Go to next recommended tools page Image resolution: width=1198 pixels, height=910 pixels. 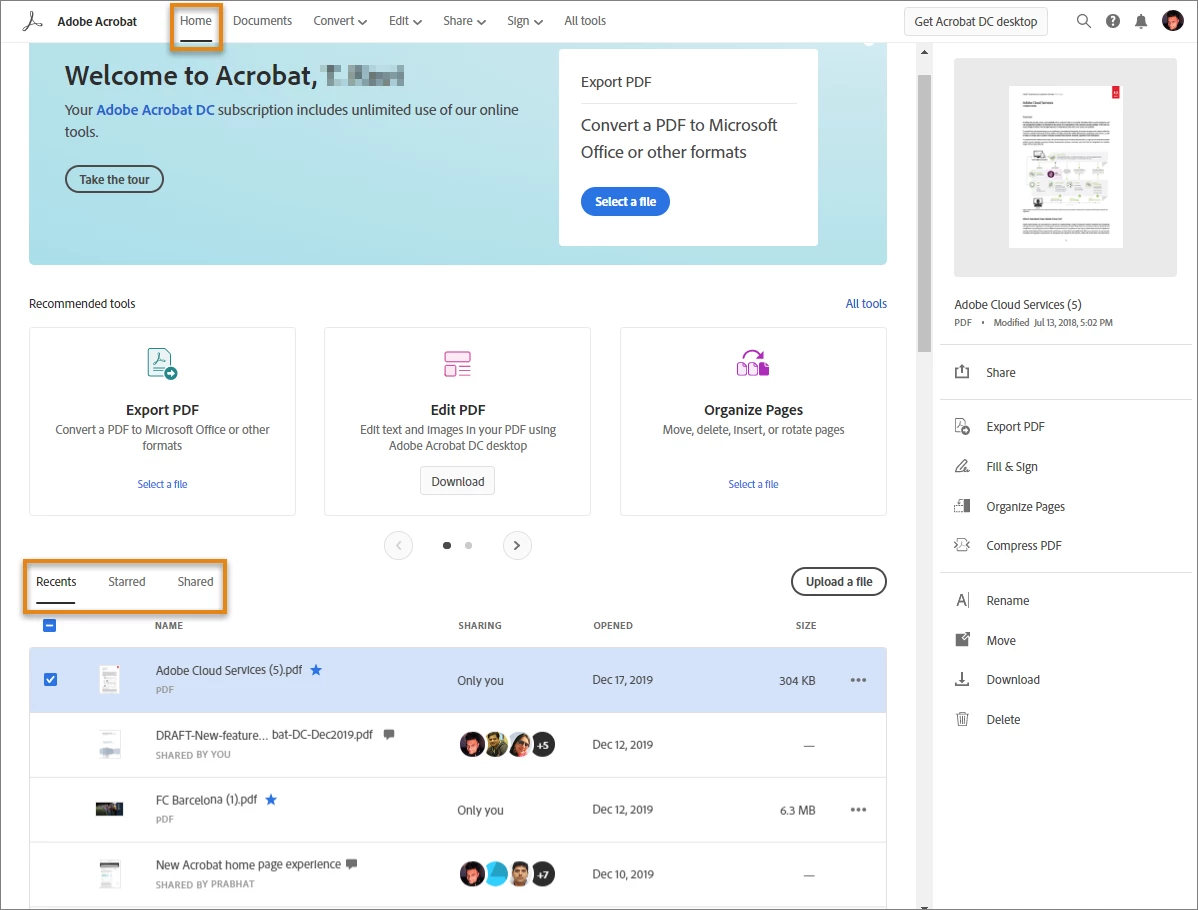[x=517, y=546]
